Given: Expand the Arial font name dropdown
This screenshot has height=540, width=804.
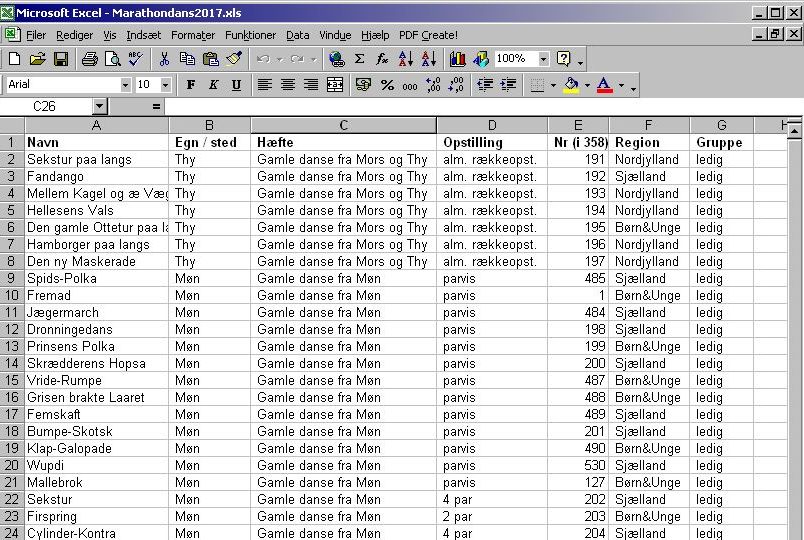Looking at the screenshot, I should tap(125, 85).
